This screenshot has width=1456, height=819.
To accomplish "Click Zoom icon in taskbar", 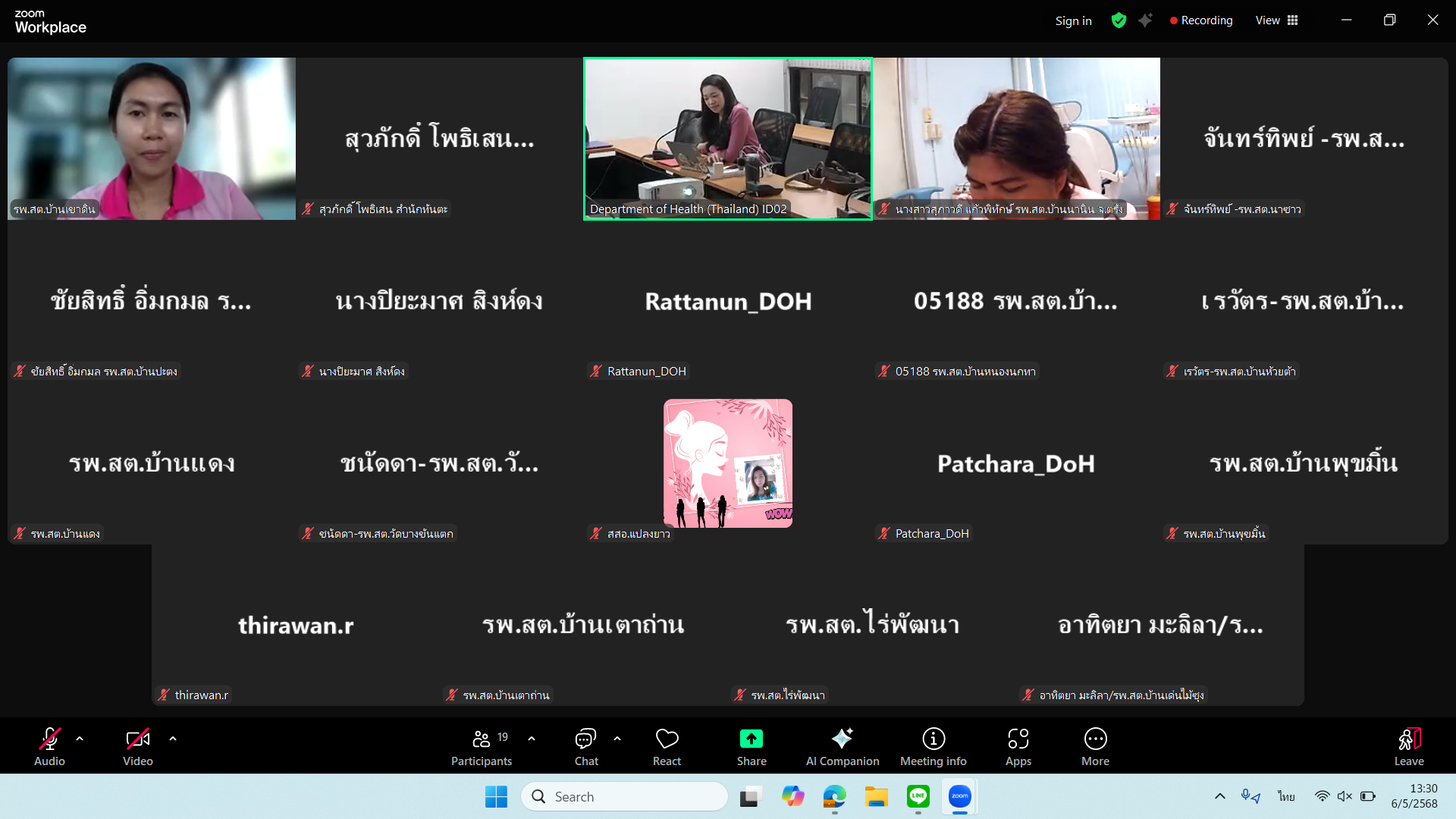I will click(960, 796).
